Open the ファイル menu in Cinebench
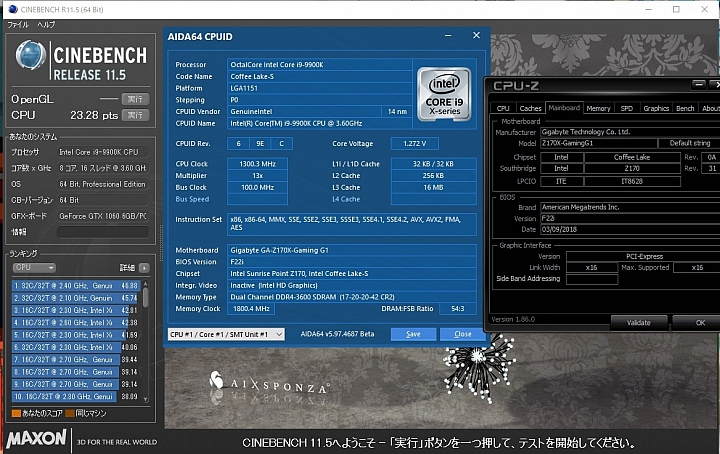Image resolution: width=720 pixels, height=454 pixels. [17, 25]
